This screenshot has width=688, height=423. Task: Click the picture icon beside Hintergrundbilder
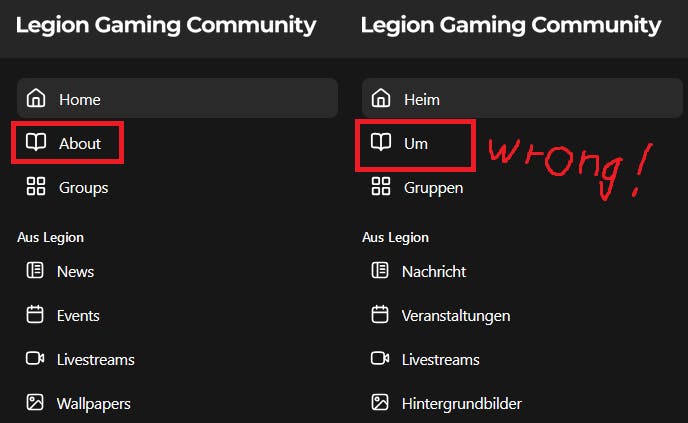point(380,402)
